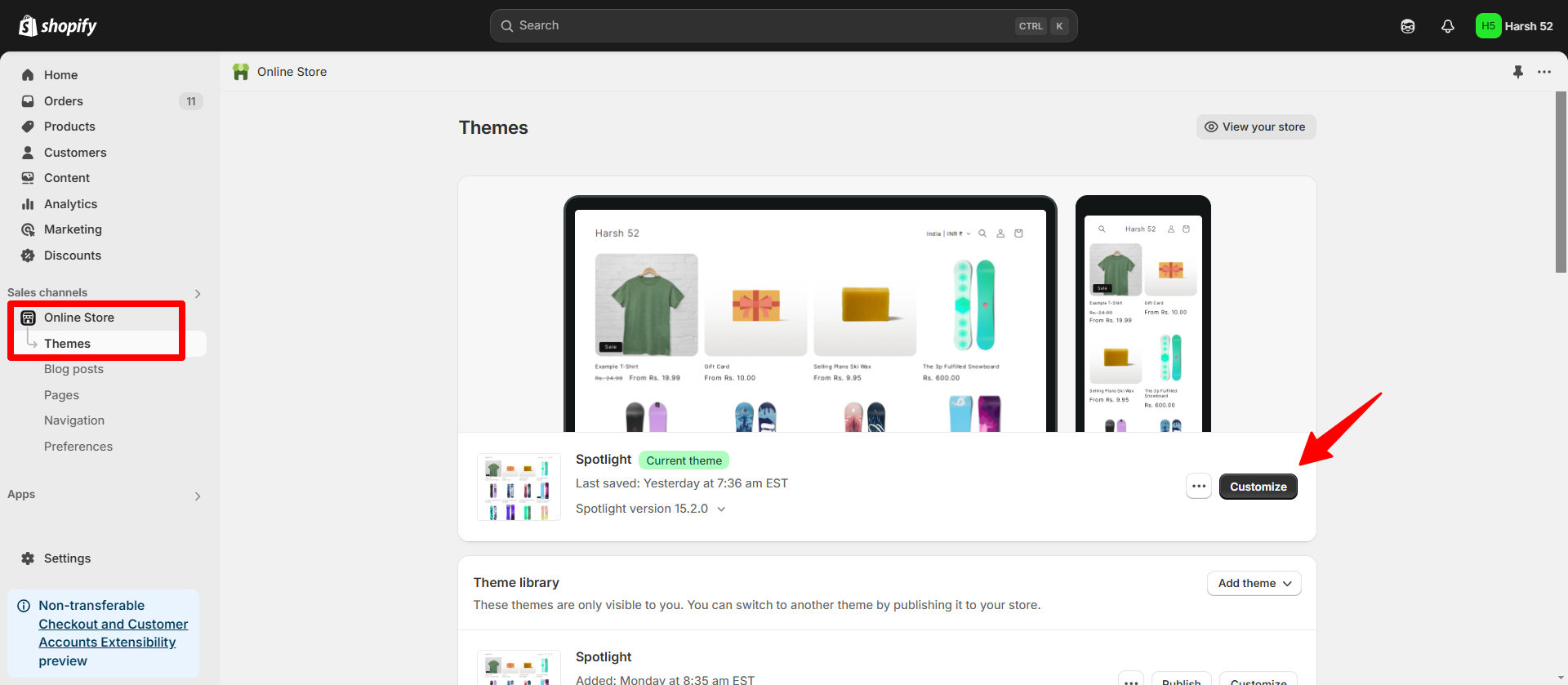The width and height of the screenshot is (1568, 685).
Task: Click Last saved timestamp text
Action: pyautogui.click(x=682, y=483)
